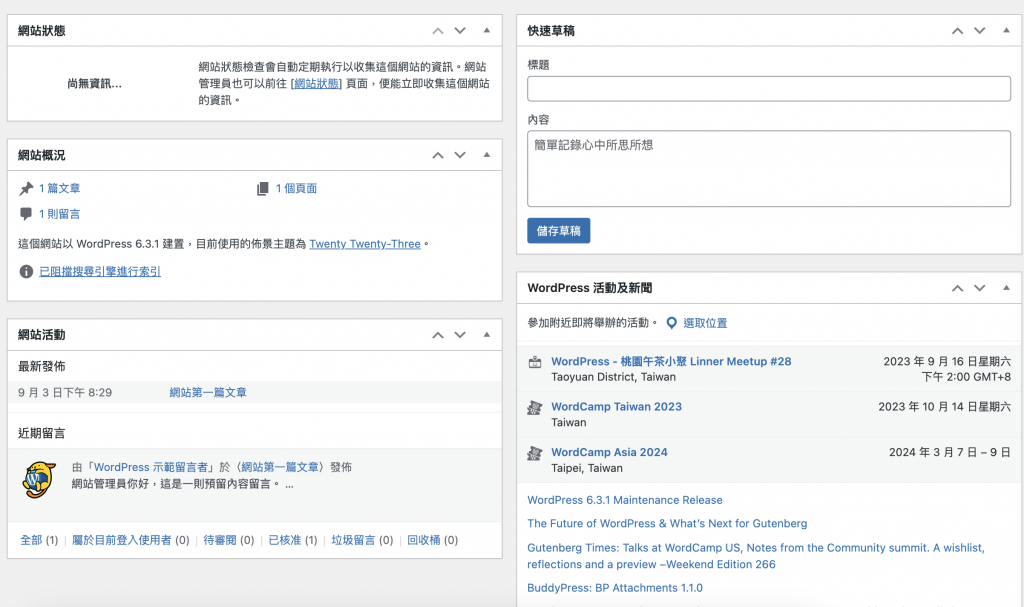Click the WordCamp icon for WordCamp Asia 2024
This screenshot has height=607, width=1024.
[535, 453]
